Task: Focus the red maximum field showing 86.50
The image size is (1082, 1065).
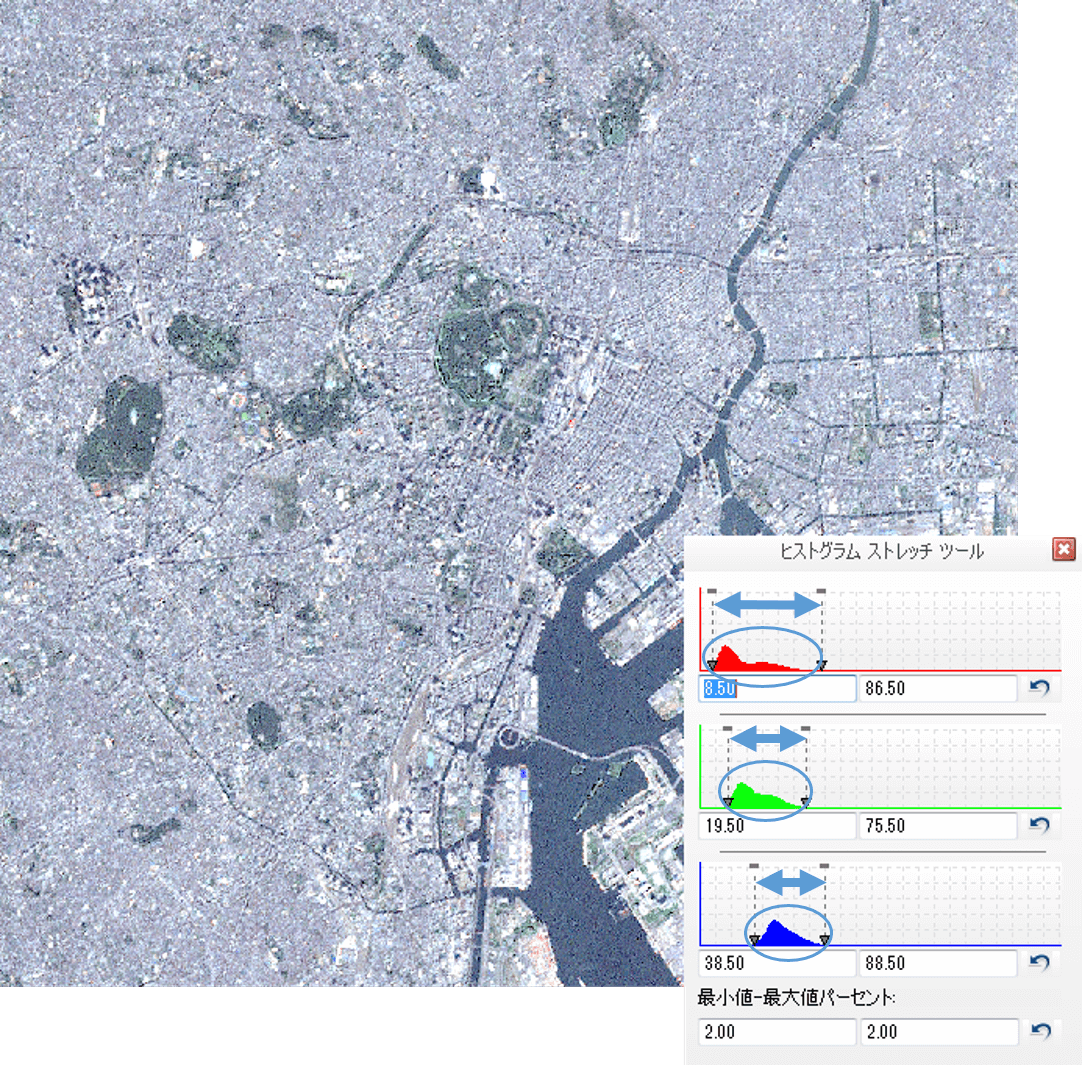Action: coord(938,689)
